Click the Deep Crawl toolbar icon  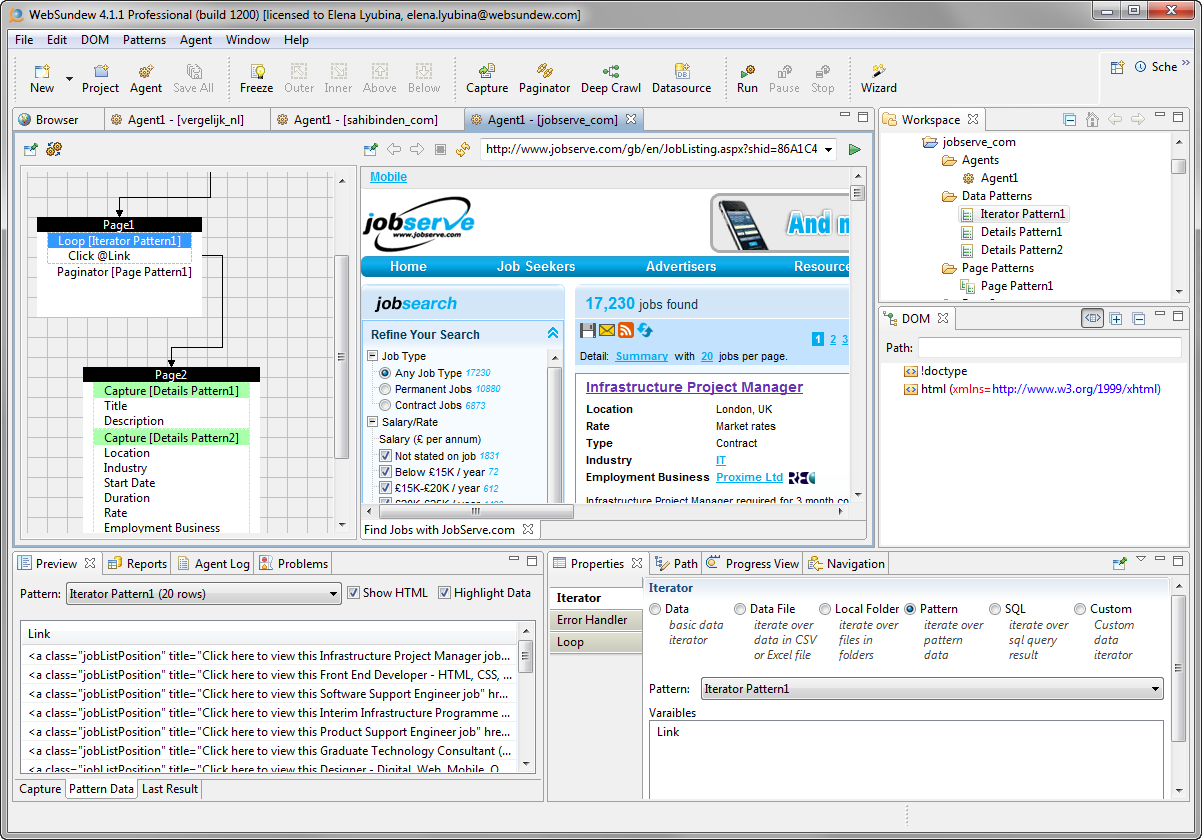611,71
